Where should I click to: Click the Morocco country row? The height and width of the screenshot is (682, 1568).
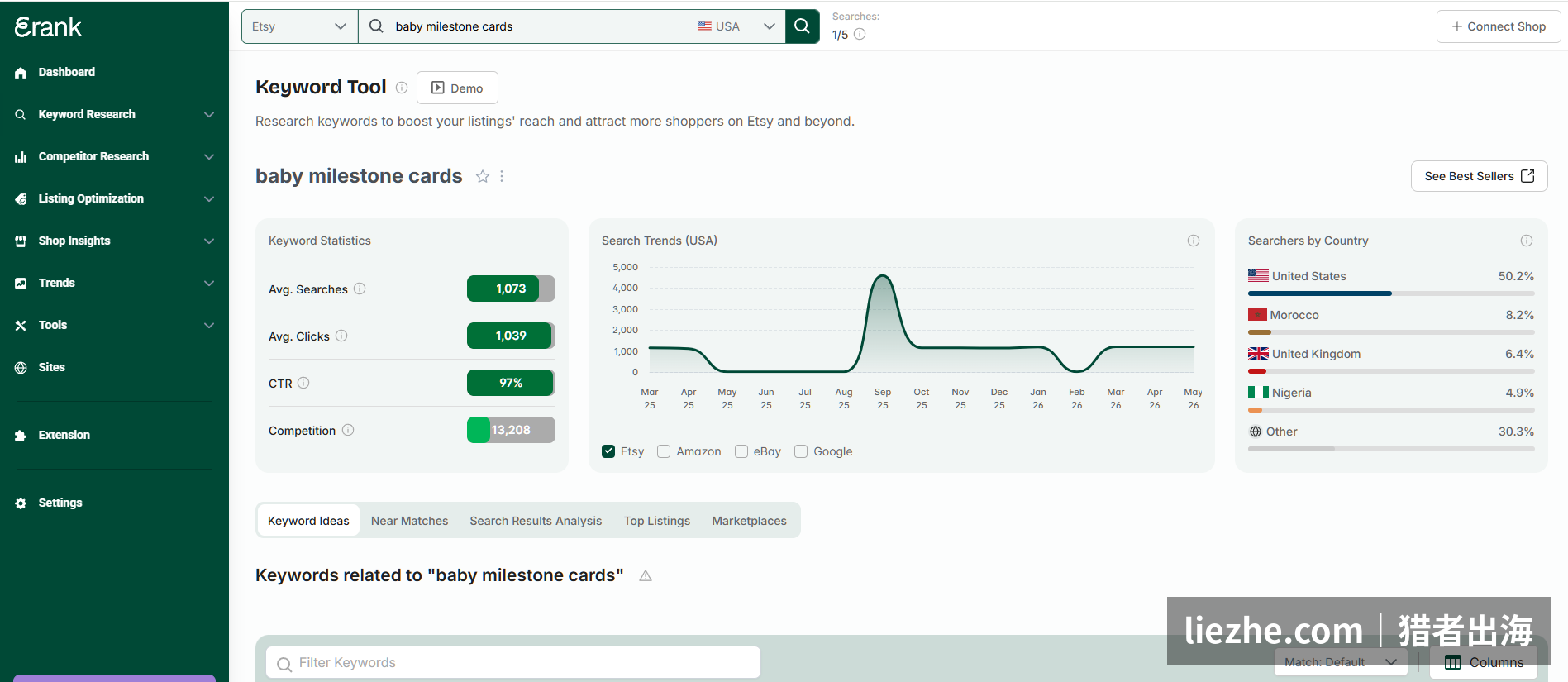(x=1391, y=320)
